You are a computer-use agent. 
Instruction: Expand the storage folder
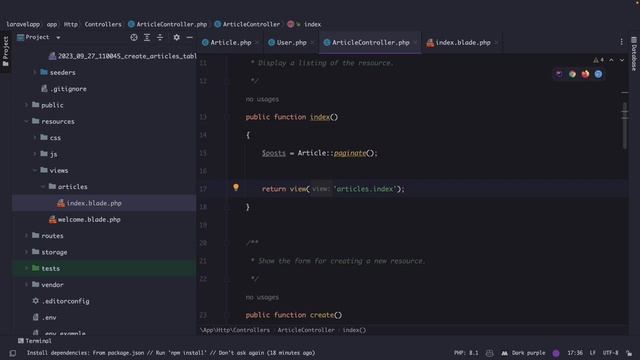(27, 252)
